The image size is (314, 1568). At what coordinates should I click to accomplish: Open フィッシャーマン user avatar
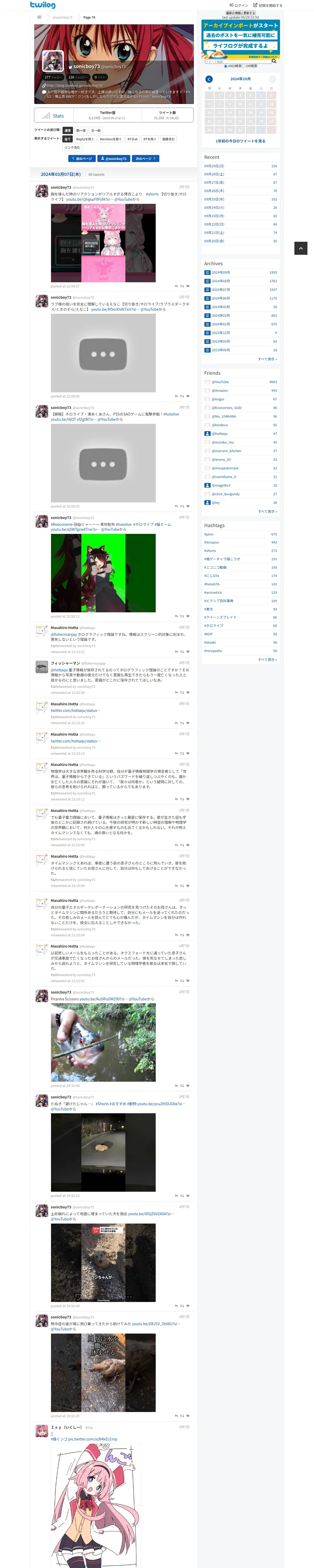tap(41, 668)
